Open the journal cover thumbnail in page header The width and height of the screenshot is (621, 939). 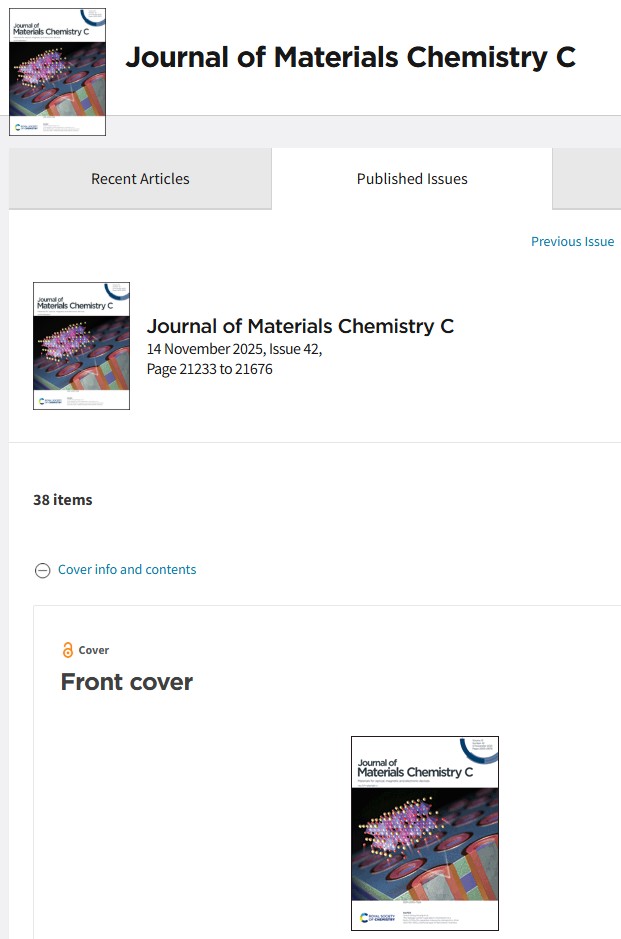[57, 72]
